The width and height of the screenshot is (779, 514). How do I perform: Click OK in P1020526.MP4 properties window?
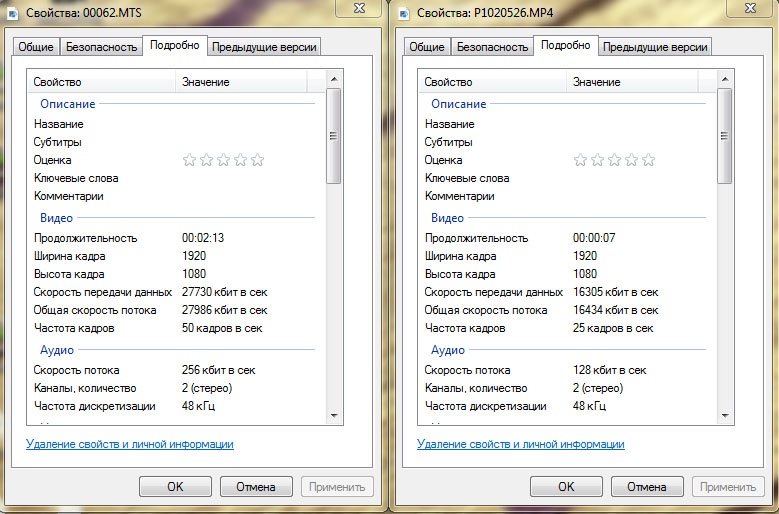[566, 487]
